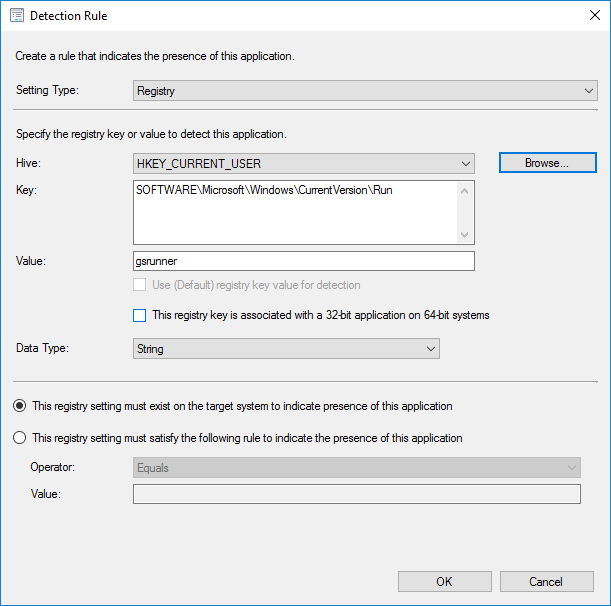Cancel the detection rule dialog
Screen dimensions: 611x606
pyautogui.click(x=546, y=582)
